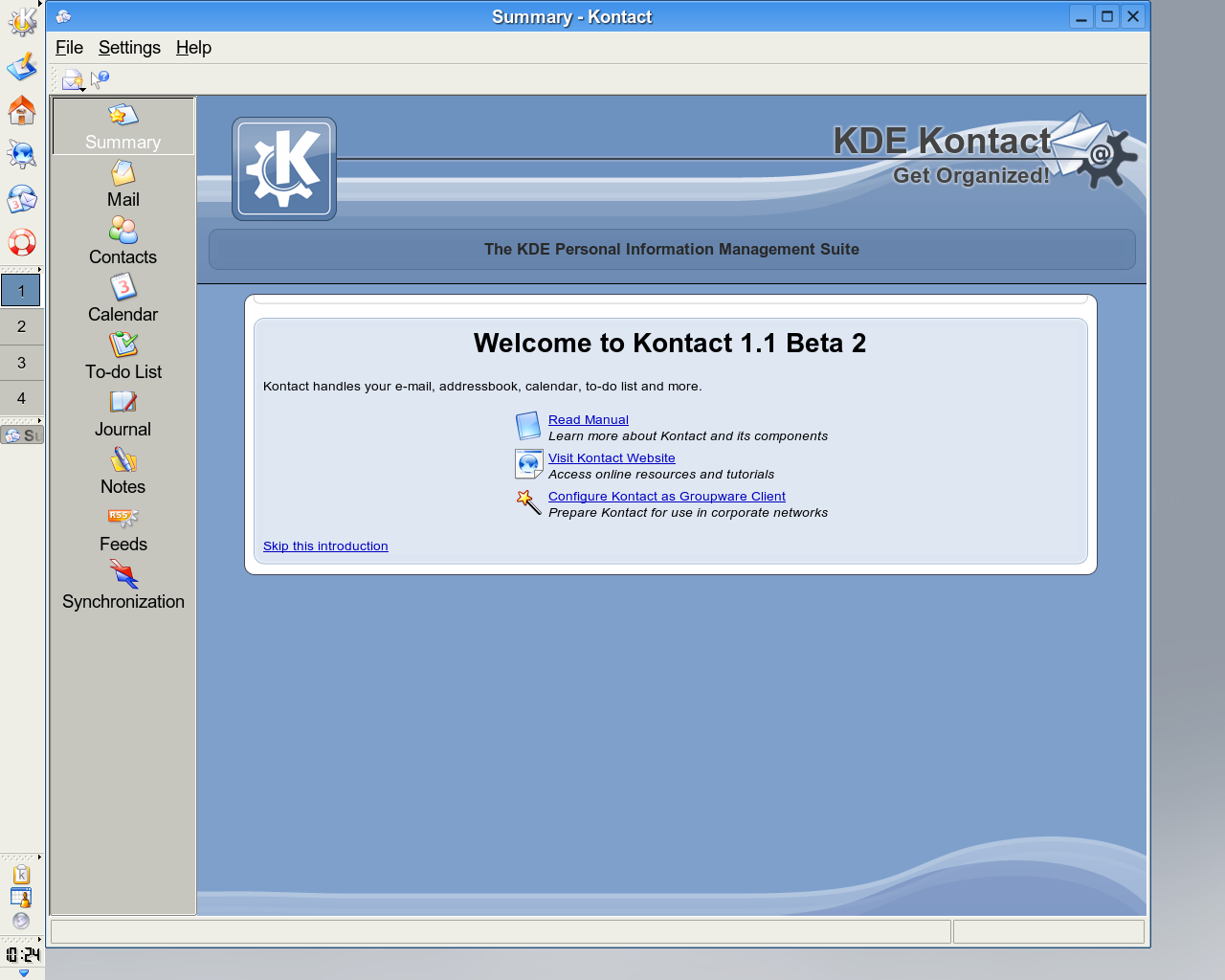
Task: Switch to virtual desktop 2
Action: tap(21, 326)
